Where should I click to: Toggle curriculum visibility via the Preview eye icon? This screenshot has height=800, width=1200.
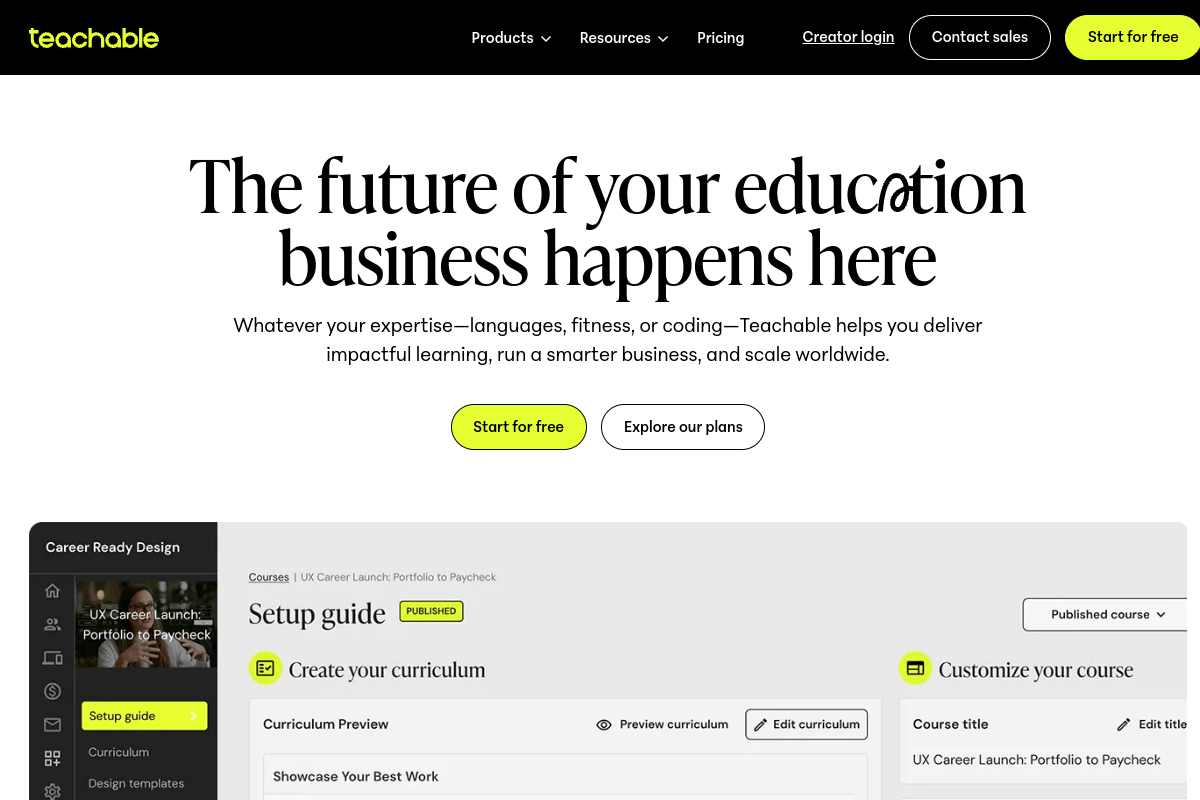coord(603,724)
